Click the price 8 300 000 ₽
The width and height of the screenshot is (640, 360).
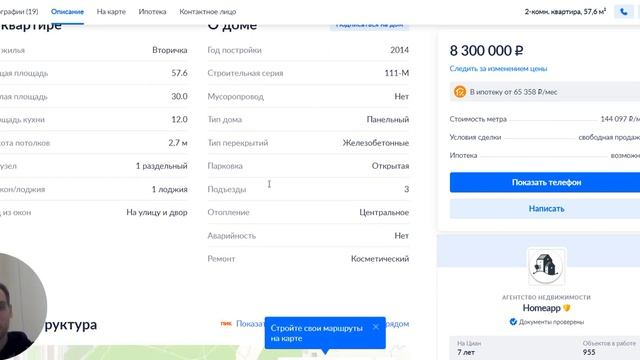tap(486, 51)
